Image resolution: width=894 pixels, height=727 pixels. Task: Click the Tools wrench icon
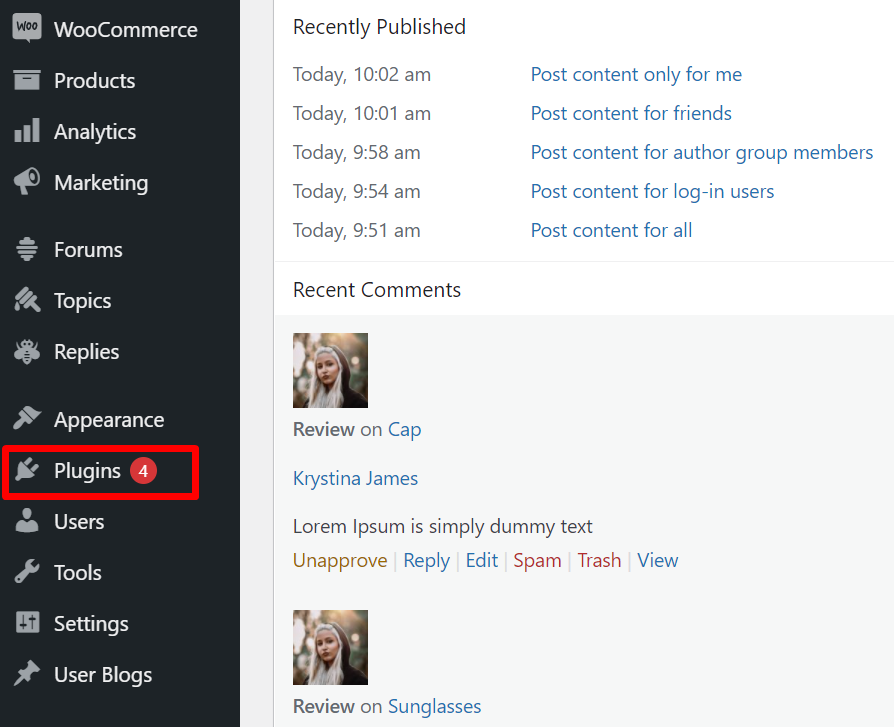click(x=27, y=572)
